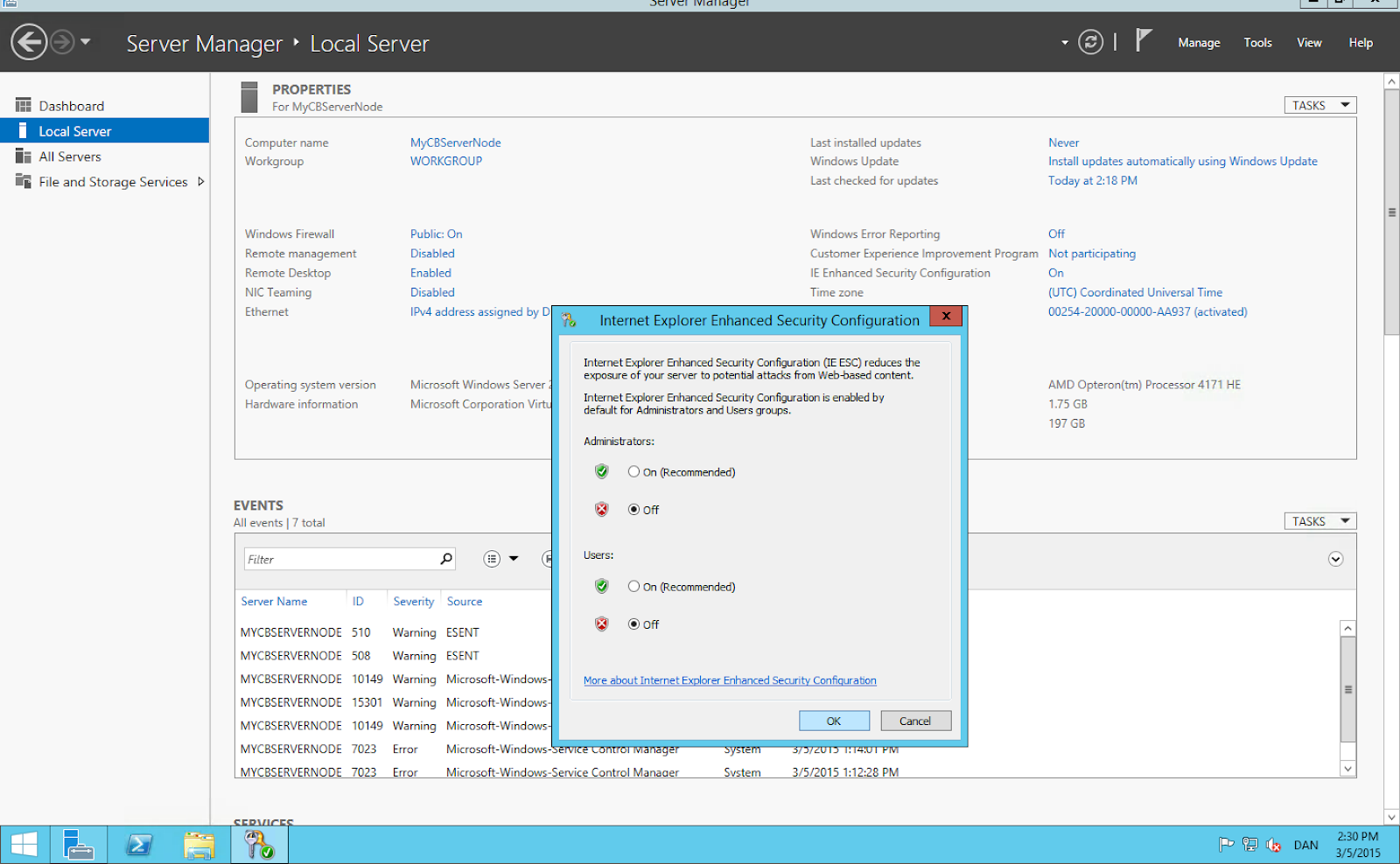
Task: Open the View menu
Action: [1309, 43]
